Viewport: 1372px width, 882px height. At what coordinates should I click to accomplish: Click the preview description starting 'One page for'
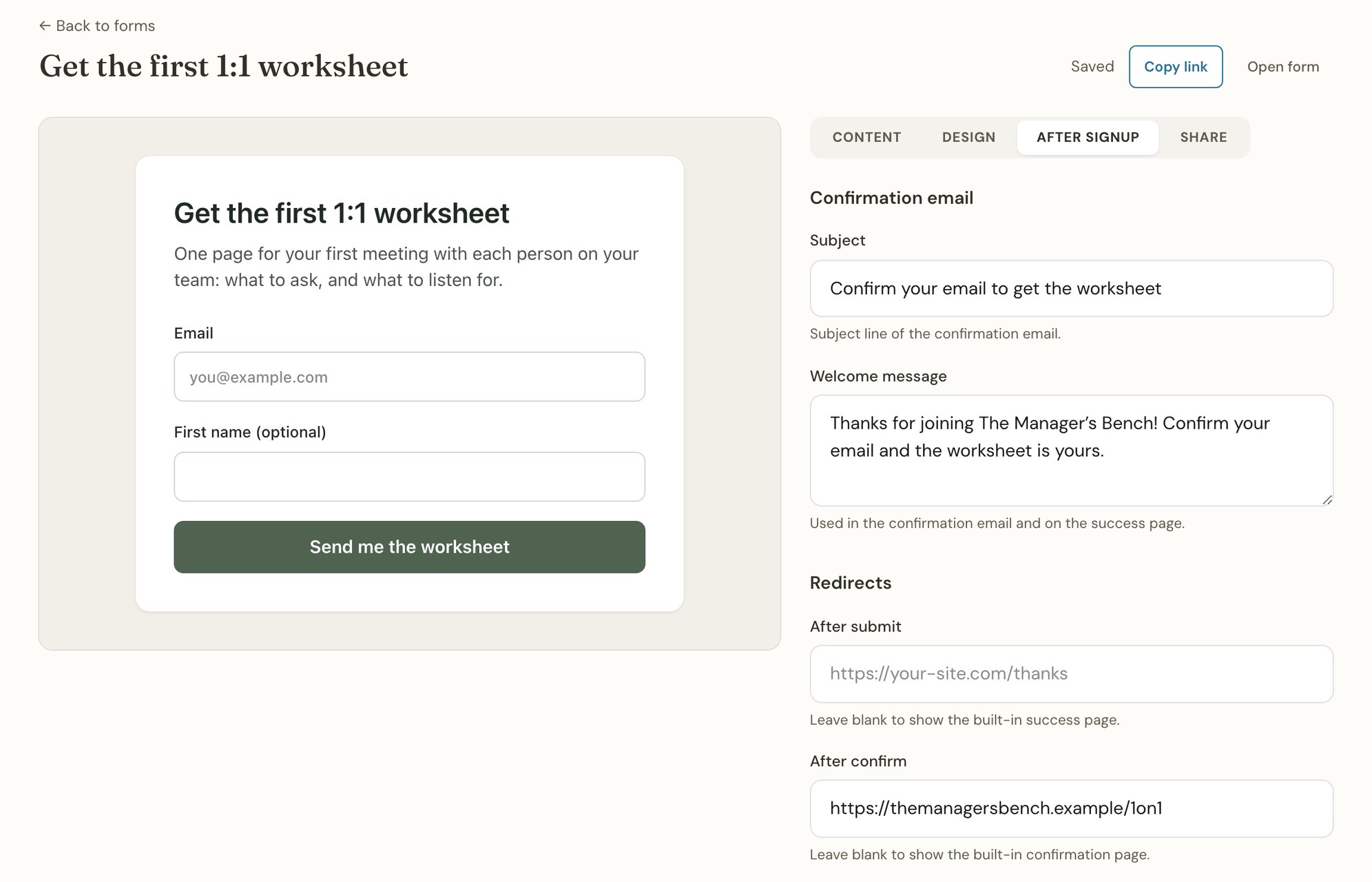406,267
